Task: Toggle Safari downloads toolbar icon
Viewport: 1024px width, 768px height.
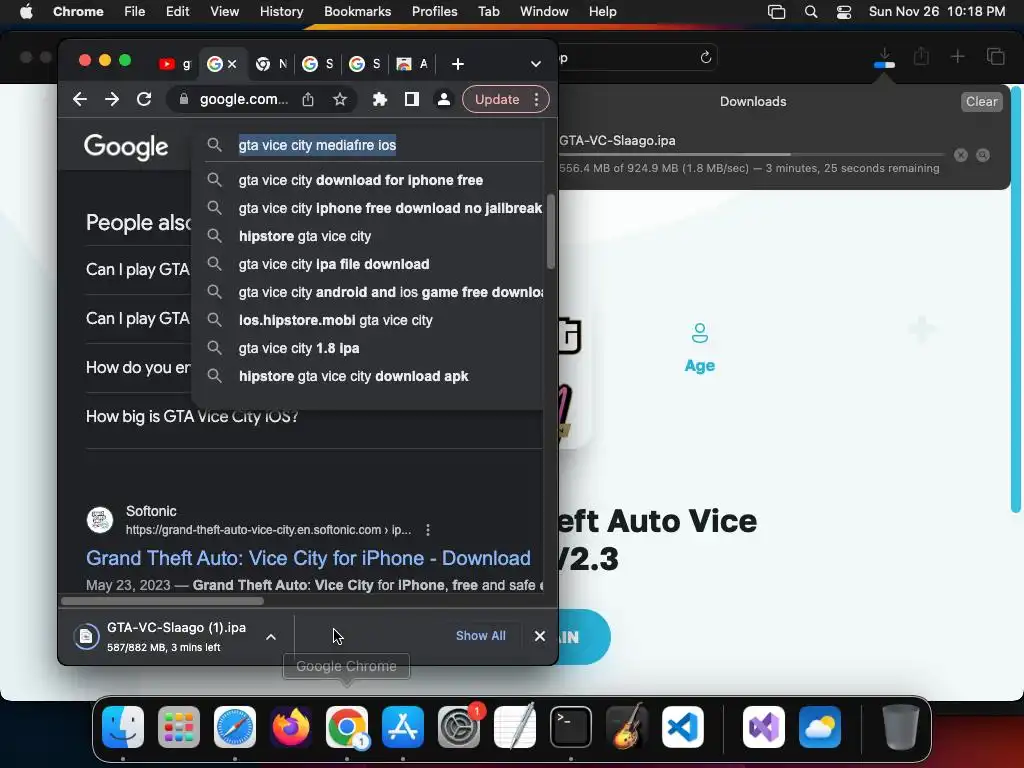Action: [x=884, y=57]
